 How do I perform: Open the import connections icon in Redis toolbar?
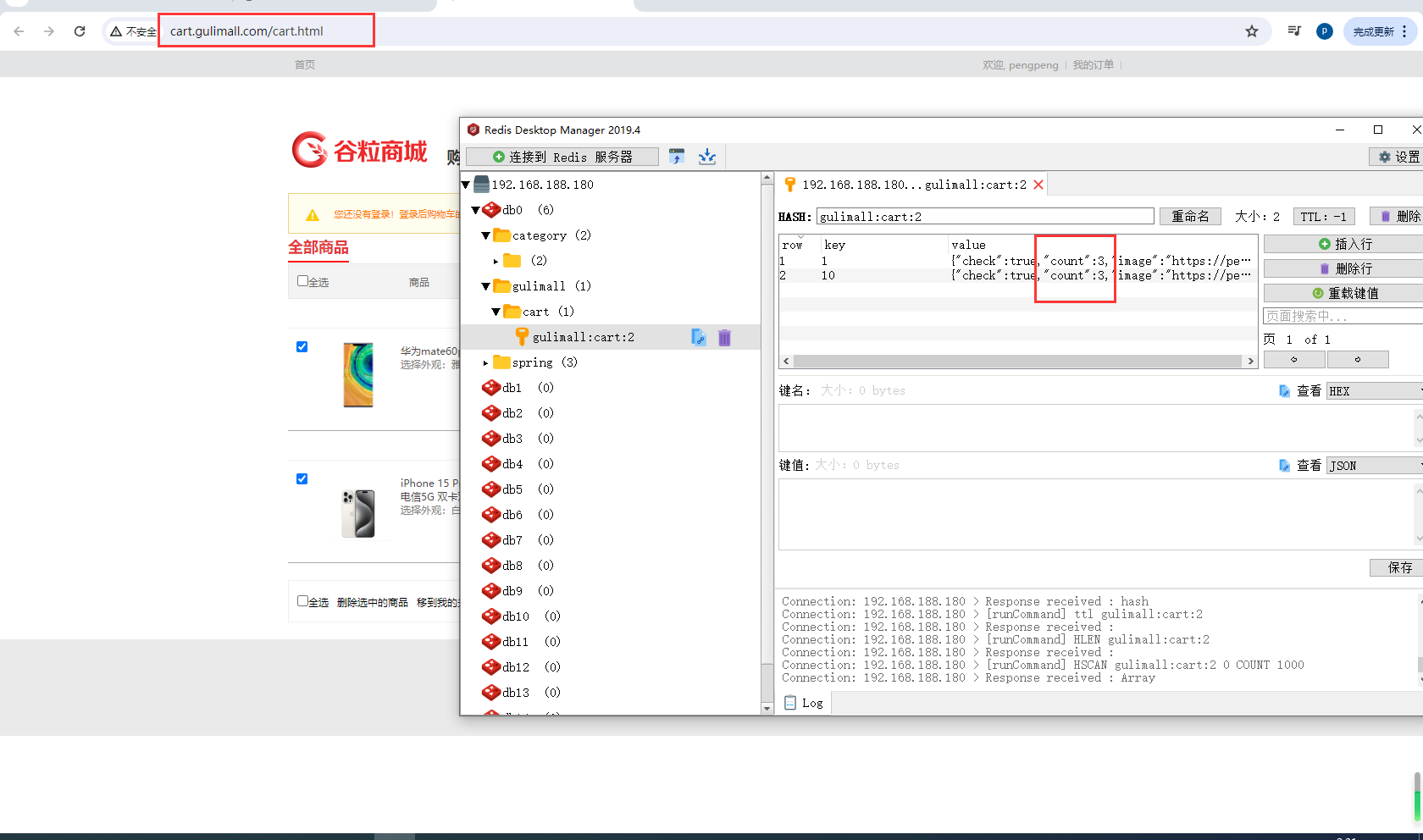click(676, 157)
